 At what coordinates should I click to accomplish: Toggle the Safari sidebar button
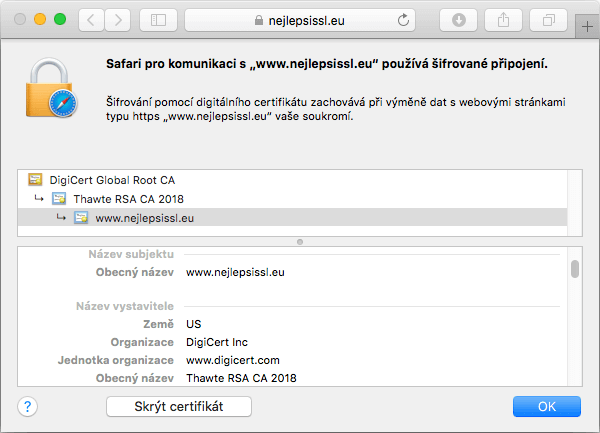(158, 20)
